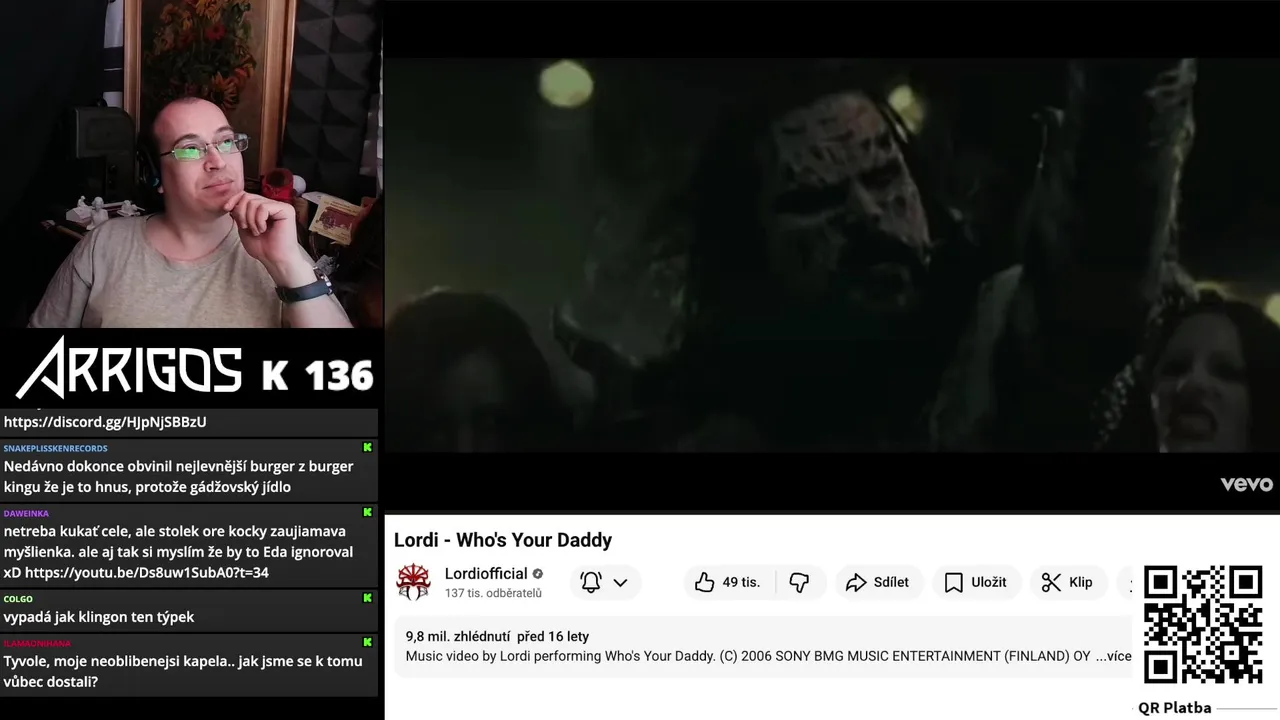Click username COLGO in chat
1280x720 pixels.
[x=18, y=599]
